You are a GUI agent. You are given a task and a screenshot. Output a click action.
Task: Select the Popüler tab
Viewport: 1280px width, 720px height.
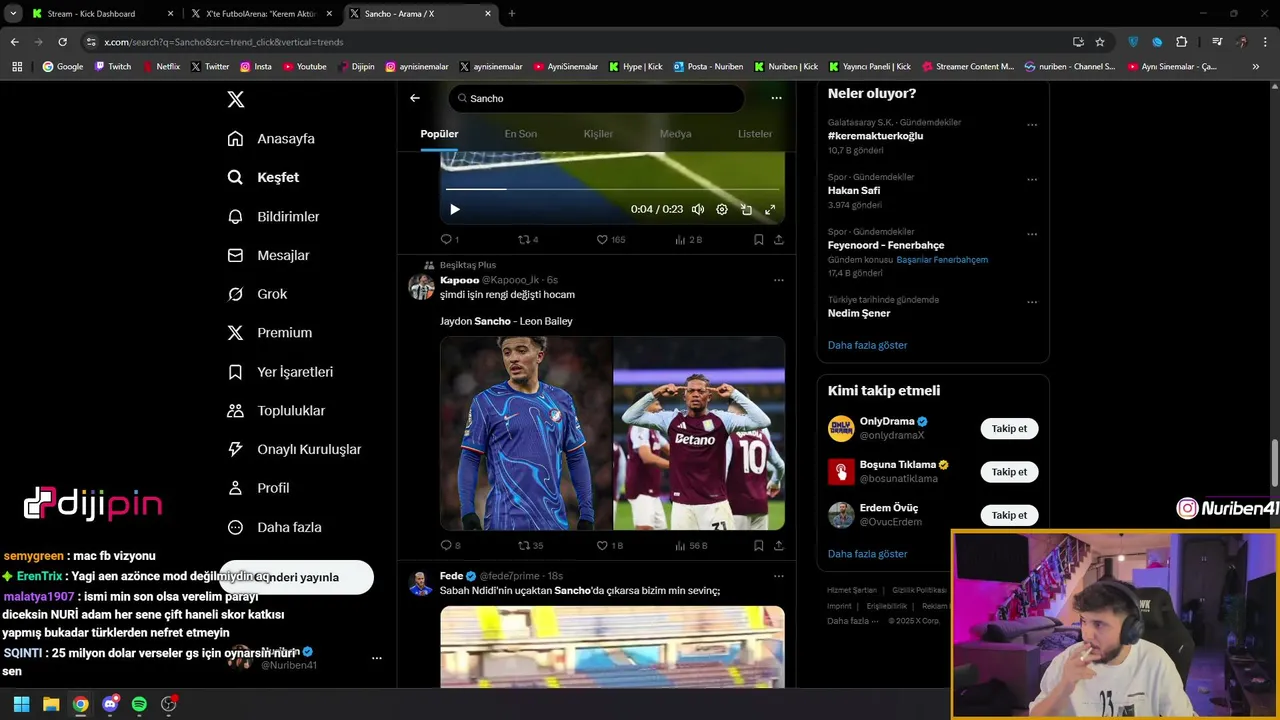coord(439,134)
